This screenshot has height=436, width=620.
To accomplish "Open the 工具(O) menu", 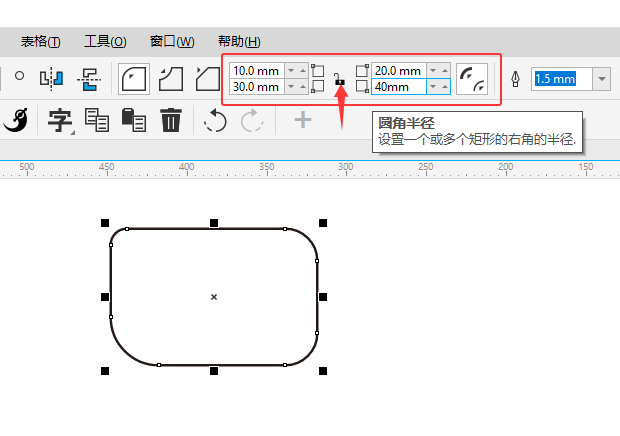I will click(105, 42).
